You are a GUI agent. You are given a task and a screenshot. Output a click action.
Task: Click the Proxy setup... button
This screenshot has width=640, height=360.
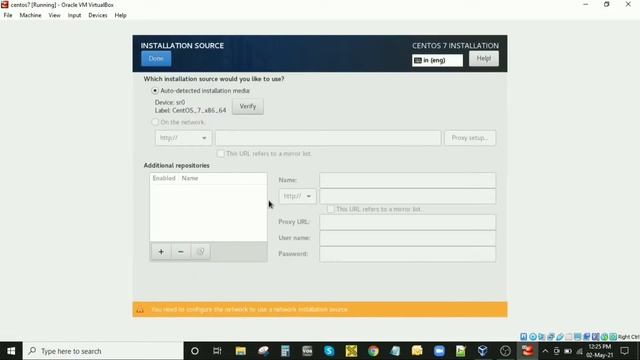[x=470, y=138]
